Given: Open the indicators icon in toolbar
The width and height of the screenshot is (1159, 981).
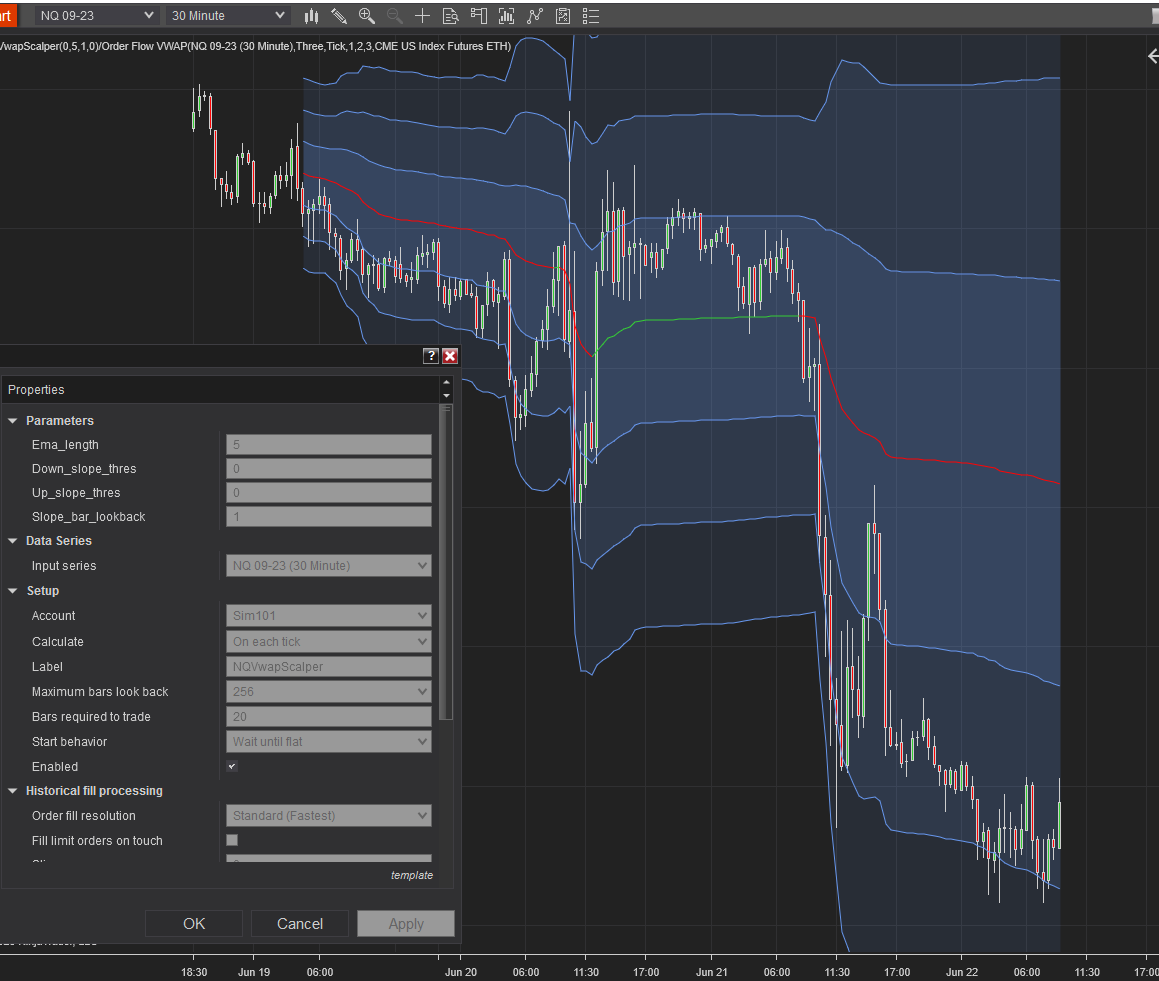Looking at the screenshot, I should (534, 16).
